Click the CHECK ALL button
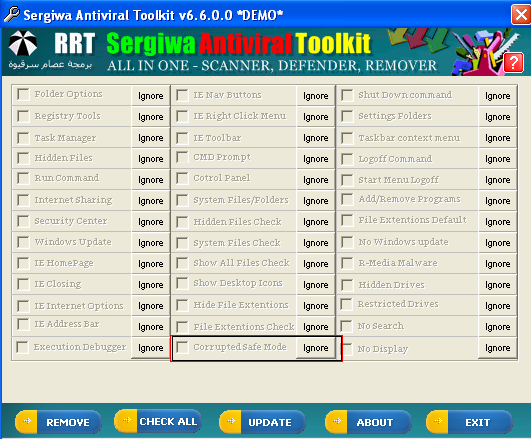 pyautogui.click(x=158, y=421)
